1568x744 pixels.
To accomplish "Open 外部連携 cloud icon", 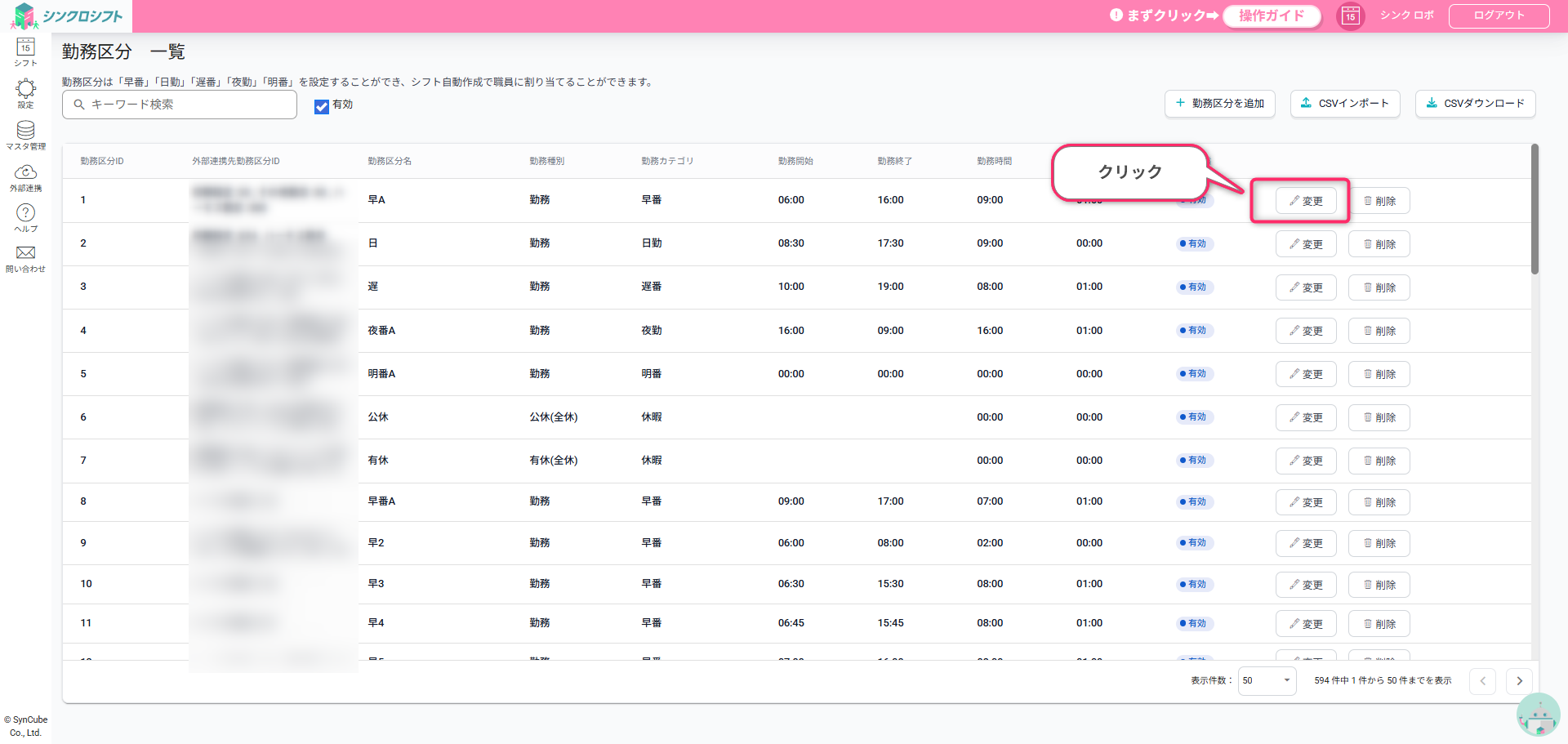I will pos(25,176).
